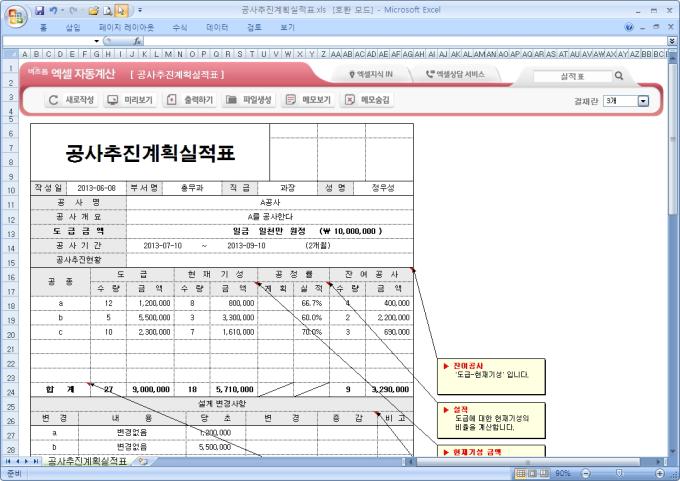Open the 결재란 dropdown showing 3개
The image size is (680, 481).
click(643, 100)
